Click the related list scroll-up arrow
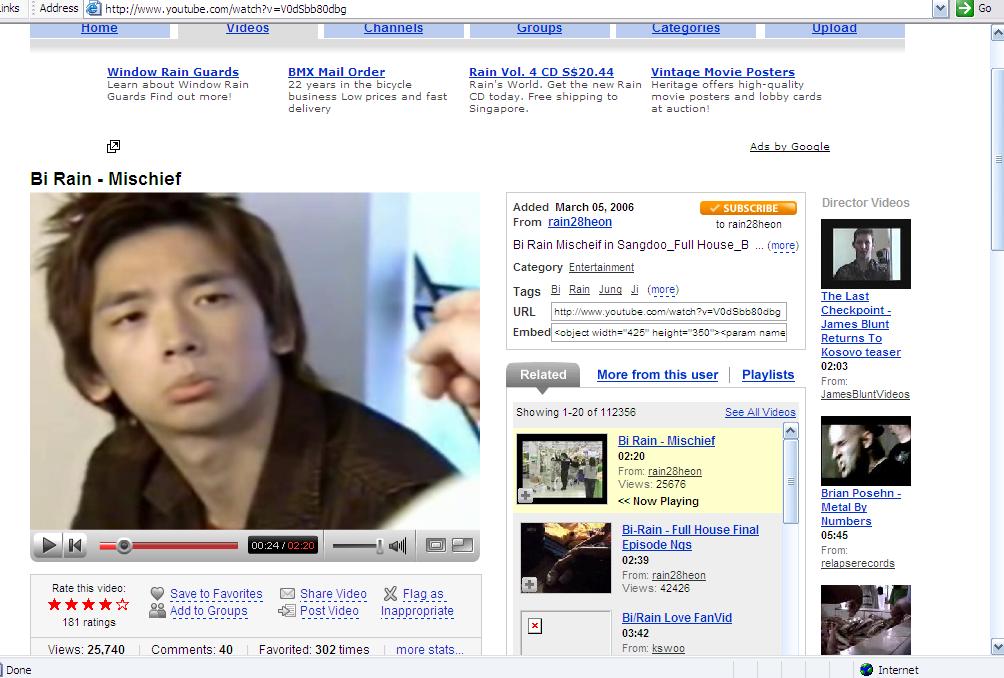This screenshot has height=678, width=1004. 791,431
